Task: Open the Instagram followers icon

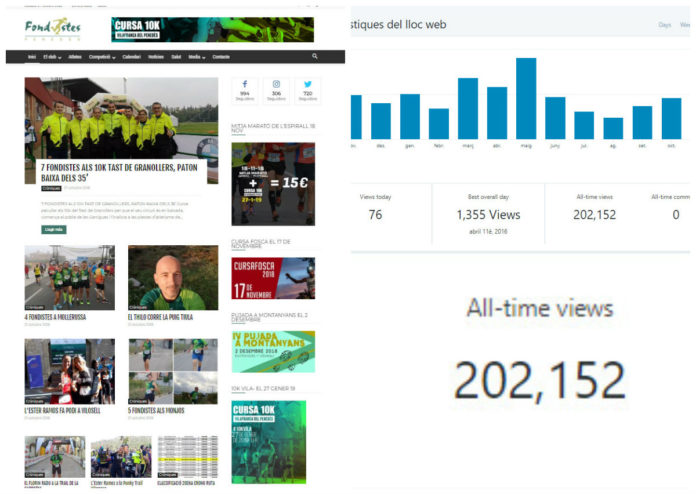Action: pos(277,89)
